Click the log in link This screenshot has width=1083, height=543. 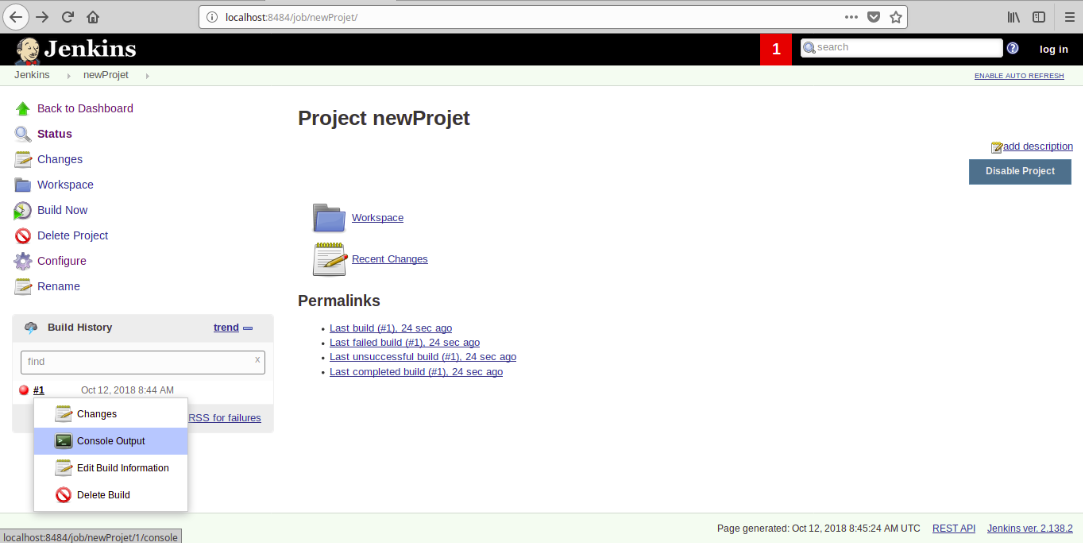point(1053,49)
